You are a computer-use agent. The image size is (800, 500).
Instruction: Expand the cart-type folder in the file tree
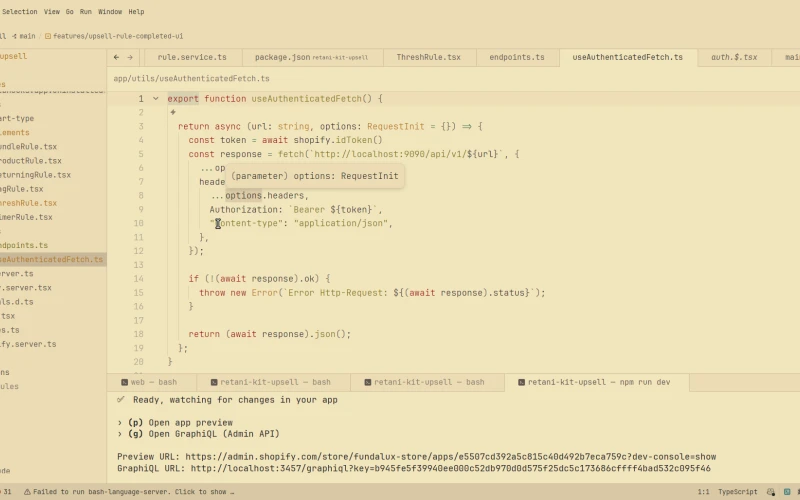(x=17, y=118)
